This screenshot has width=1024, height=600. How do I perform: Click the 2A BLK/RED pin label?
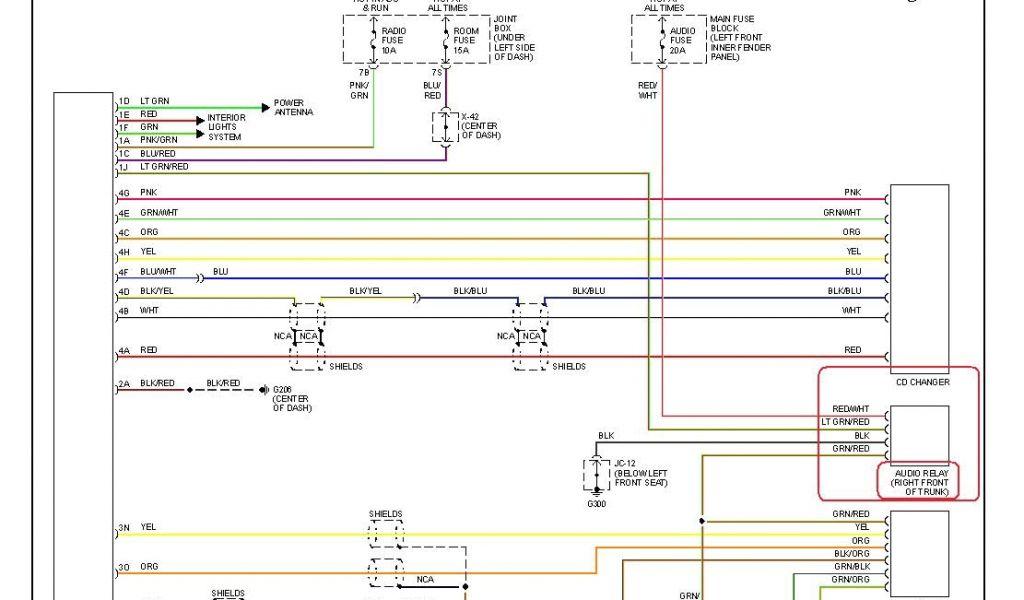(x=148, y=383)
